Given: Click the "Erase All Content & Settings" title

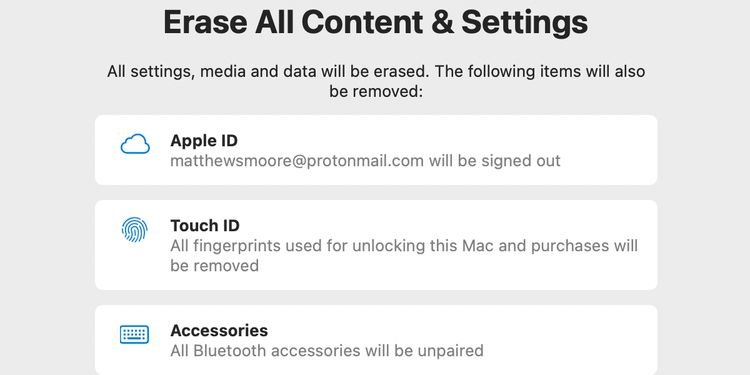Looking at the screenshot, I should tap(375, 22).
